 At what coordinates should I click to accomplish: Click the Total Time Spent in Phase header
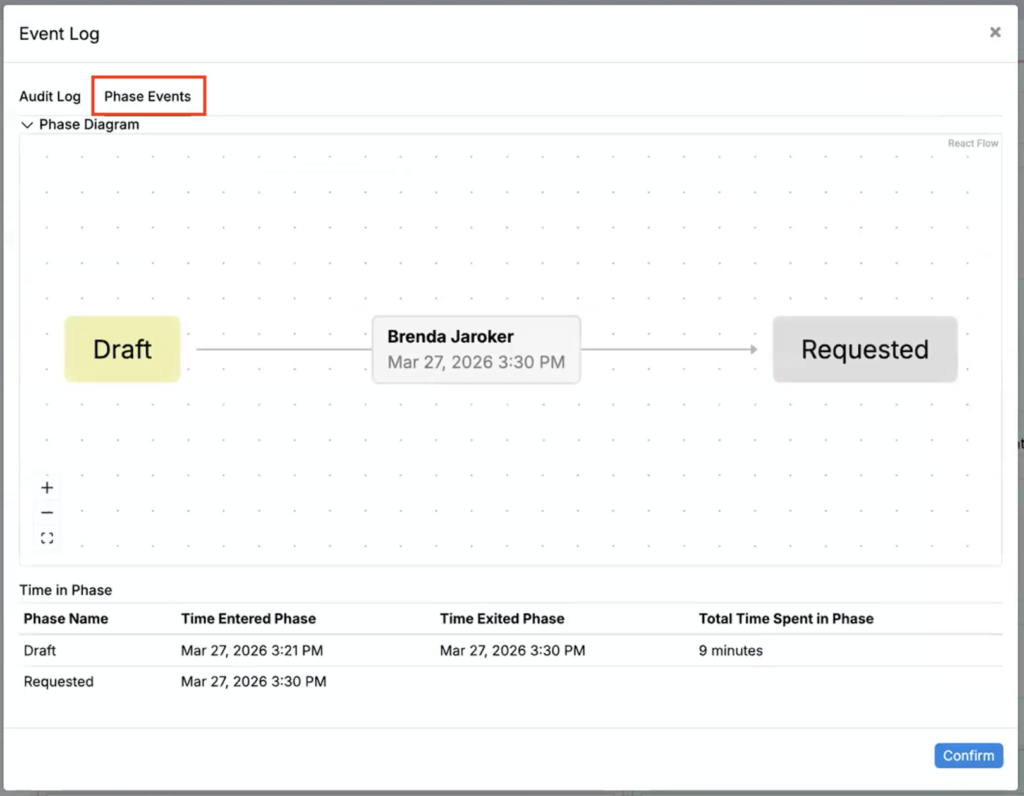coord(786,619)
